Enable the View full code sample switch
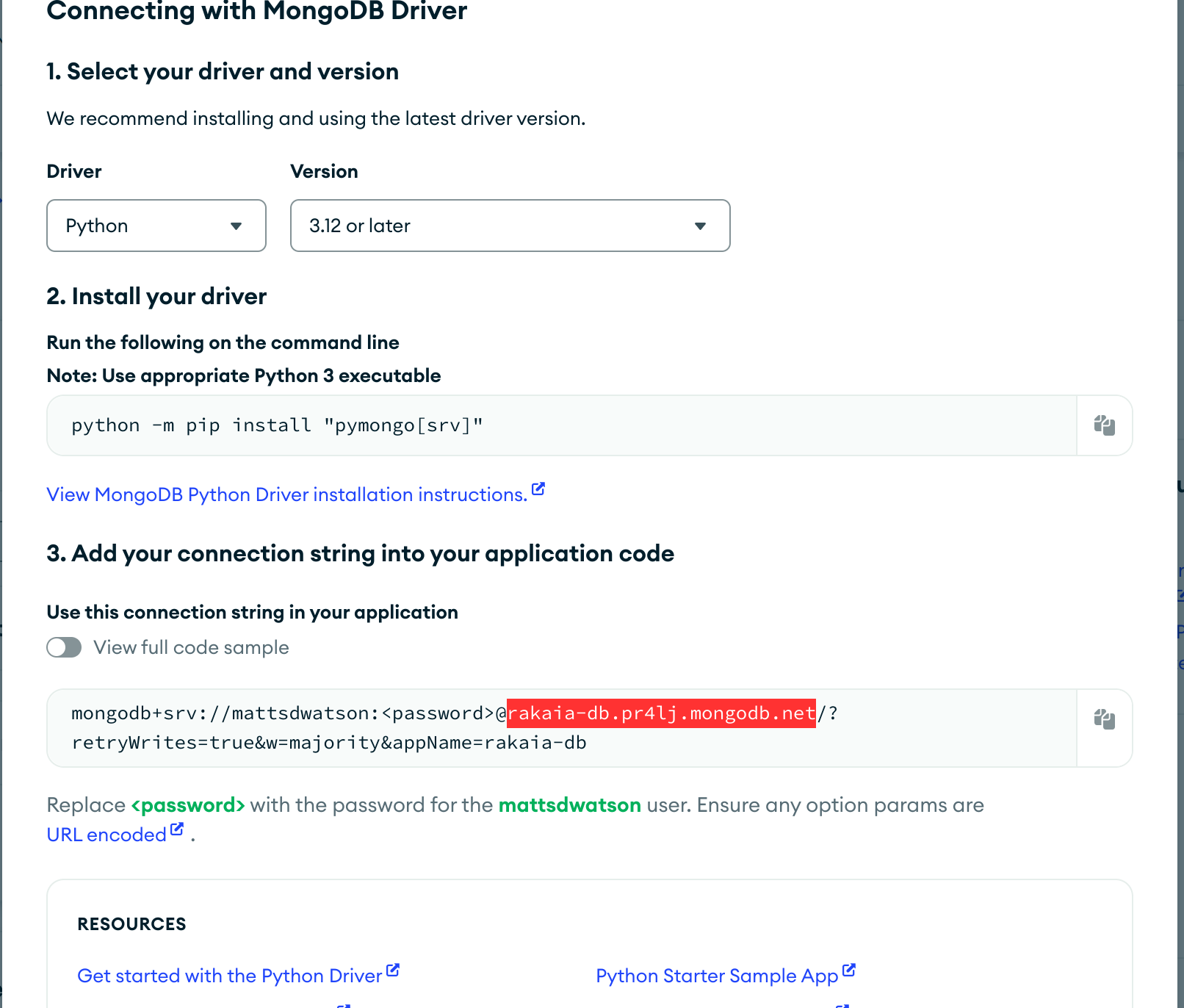Viewport: 1184px width, 1008px height. (x=64, y=647)
